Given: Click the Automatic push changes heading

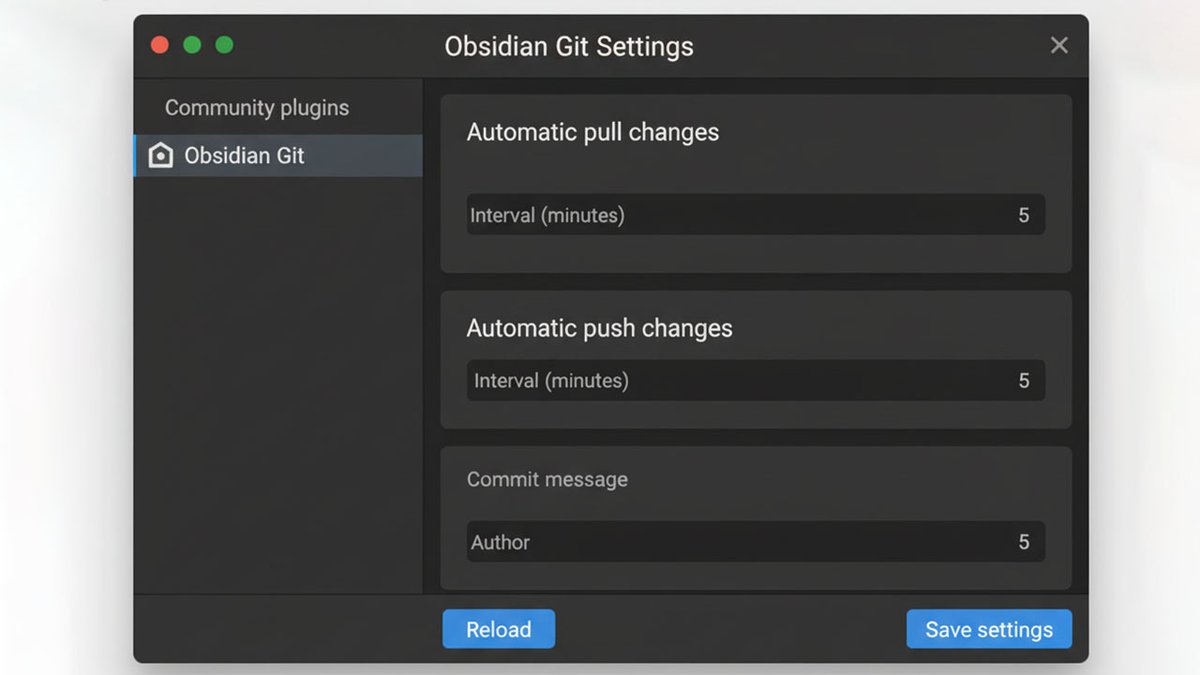Looking at the screenshot, I should (x=599, y=328).
